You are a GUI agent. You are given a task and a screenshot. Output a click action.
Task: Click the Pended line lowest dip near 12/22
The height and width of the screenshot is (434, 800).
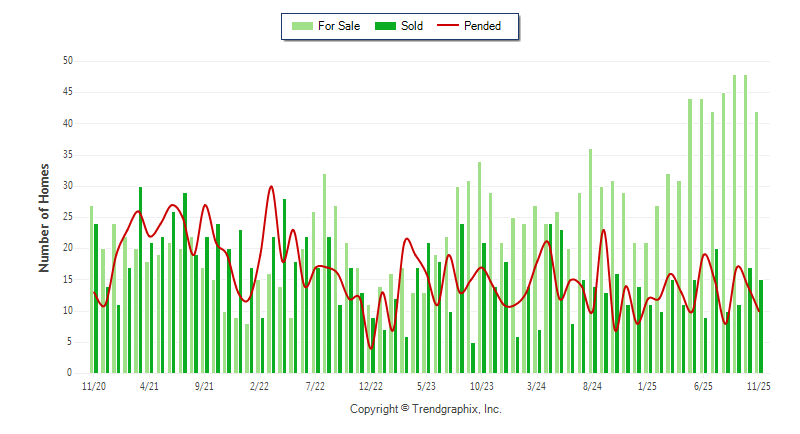pos(372,348)
